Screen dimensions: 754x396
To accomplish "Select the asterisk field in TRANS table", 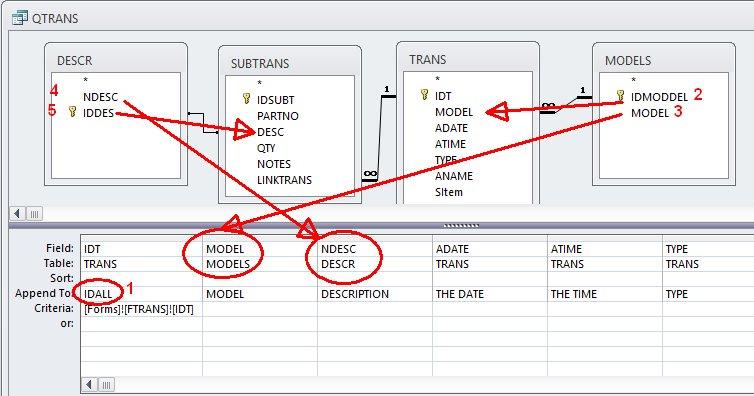I will point(438,79).
